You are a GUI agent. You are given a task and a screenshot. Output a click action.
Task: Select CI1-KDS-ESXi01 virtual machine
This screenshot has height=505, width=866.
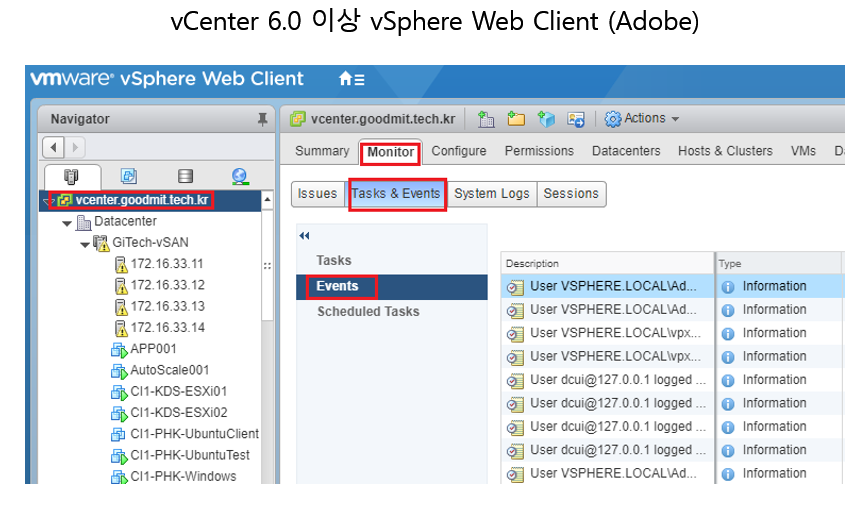[x=178, y=392]
